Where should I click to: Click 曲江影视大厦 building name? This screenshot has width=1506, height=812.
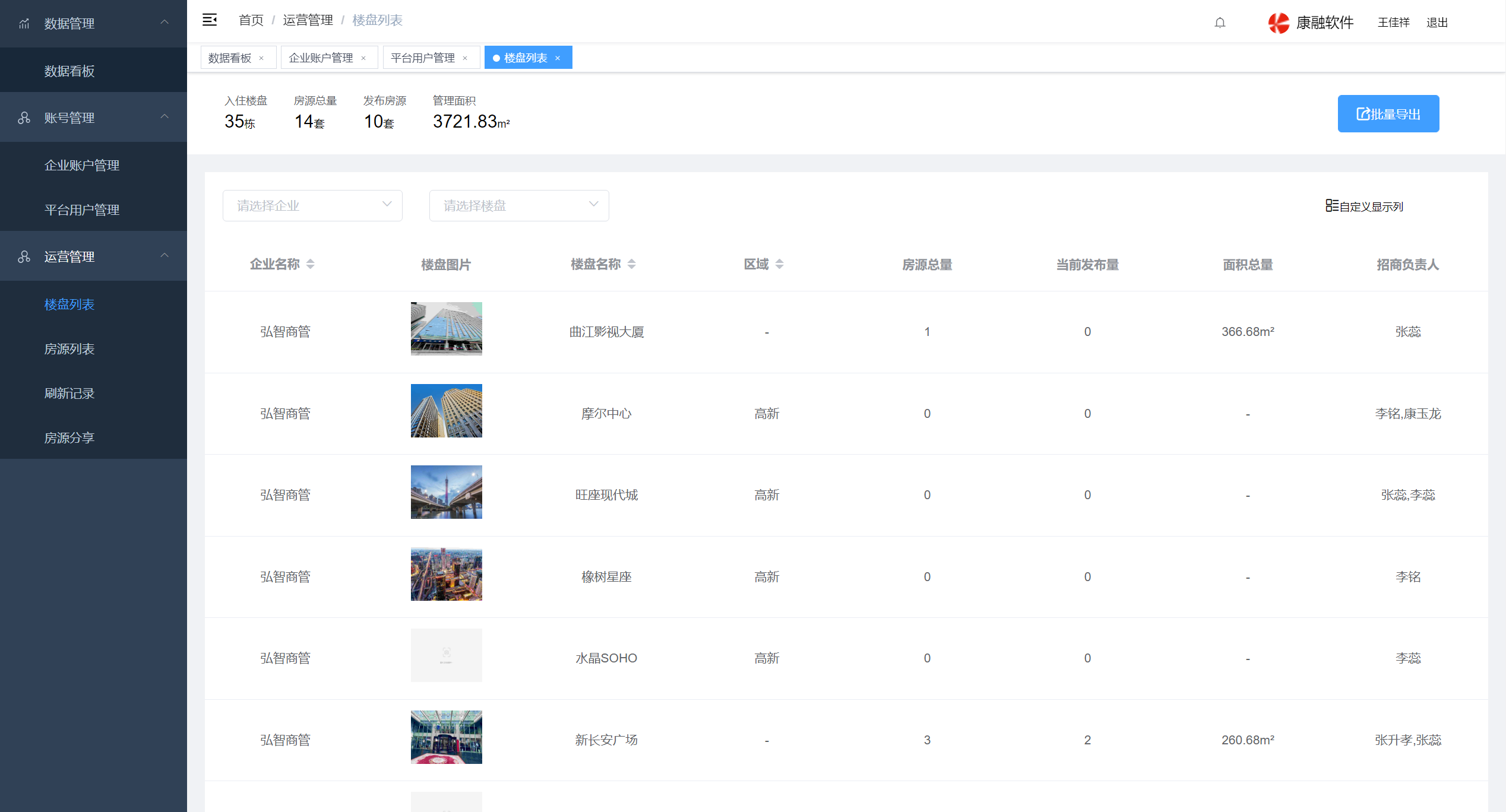click(606, 332)
